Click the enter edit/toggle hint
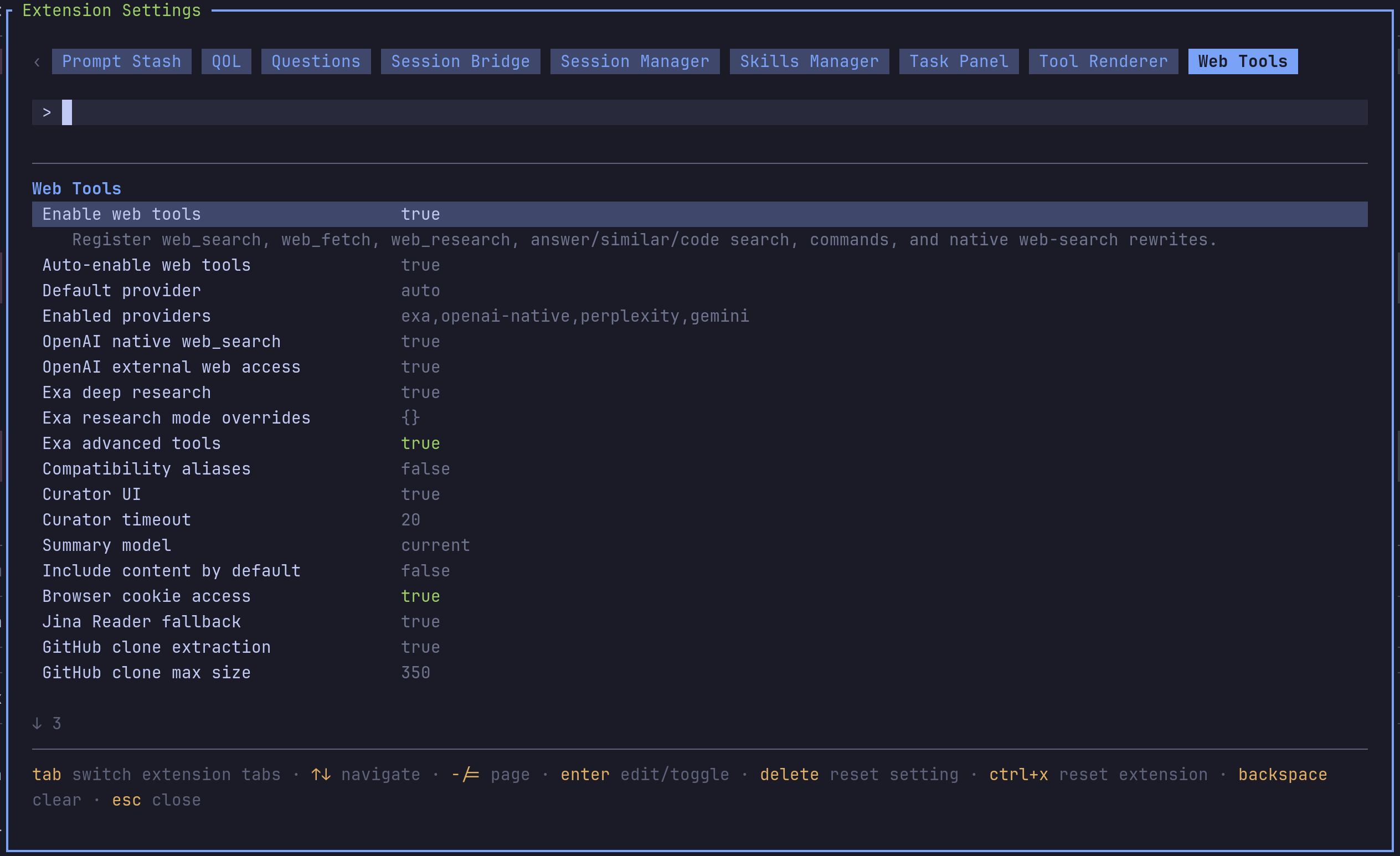The height and width of the screenshot is (856, 1400). click(x=645, y=775)
